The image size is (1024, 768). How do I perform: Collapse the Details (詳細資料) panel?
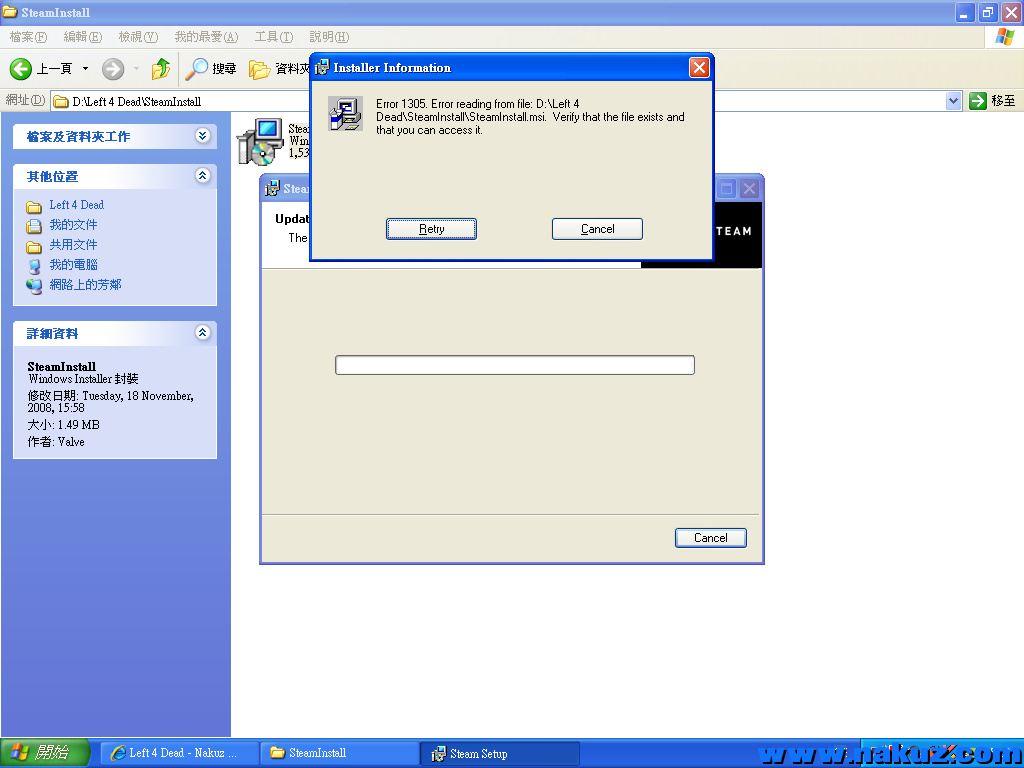[203, 333]
